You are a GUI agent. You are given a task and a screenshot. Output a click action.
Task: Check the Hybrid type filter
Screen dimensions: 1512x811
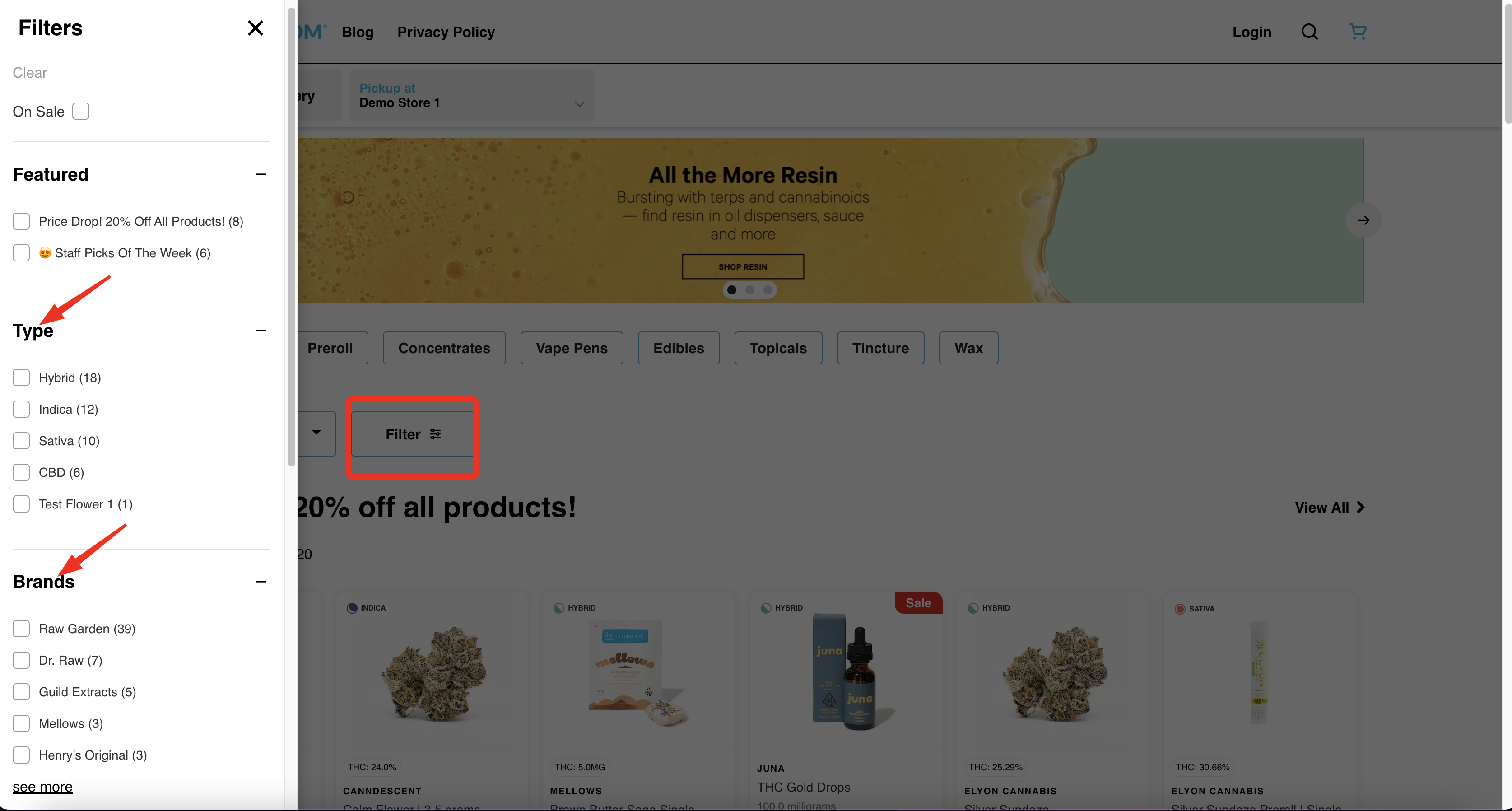[x=21, y=378]
